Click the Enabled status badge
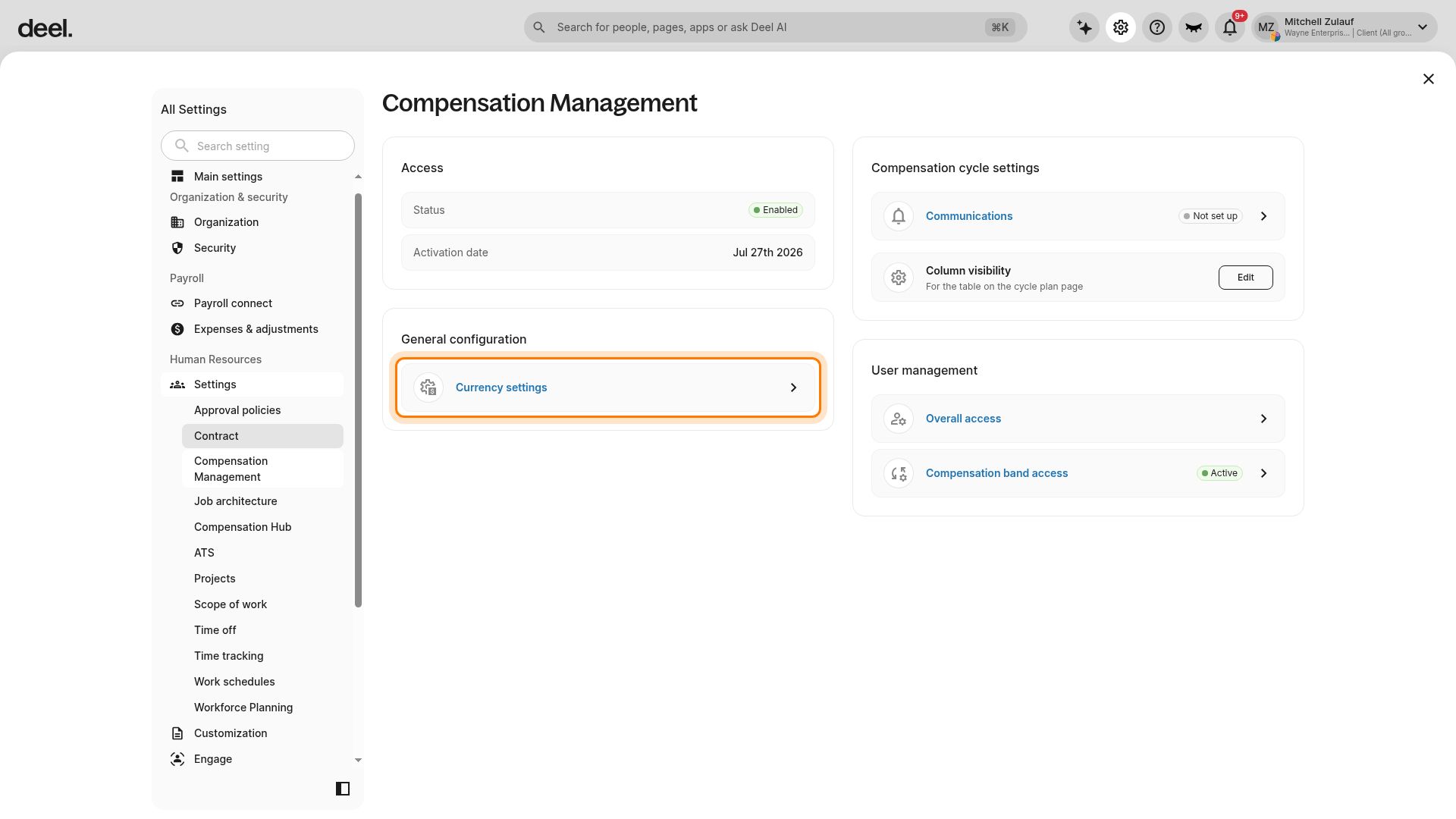Viewport: 1456px width, 819px height. (x=776, y=210)
